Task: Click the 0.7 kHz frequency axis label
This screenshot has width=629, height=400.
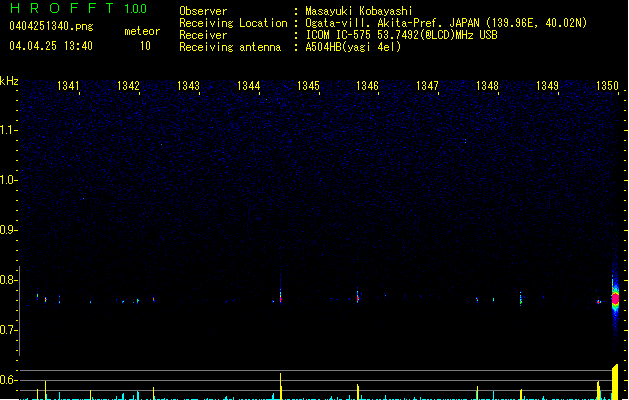Action: click(8, 330)
